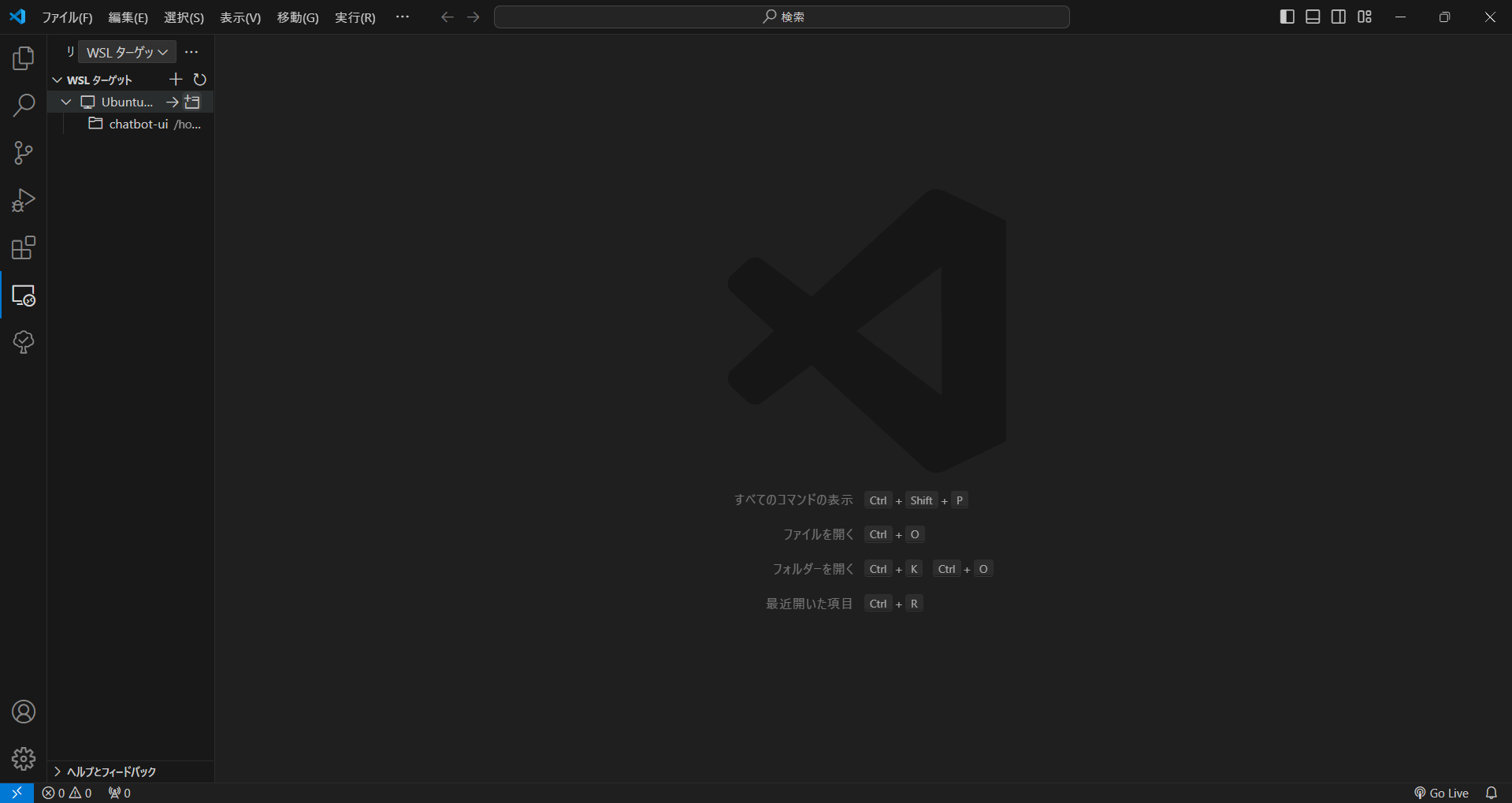This screenshot has height=803, width=1512.
Task: Open the Manage gear menu
Action: click(x=24, y=759)
